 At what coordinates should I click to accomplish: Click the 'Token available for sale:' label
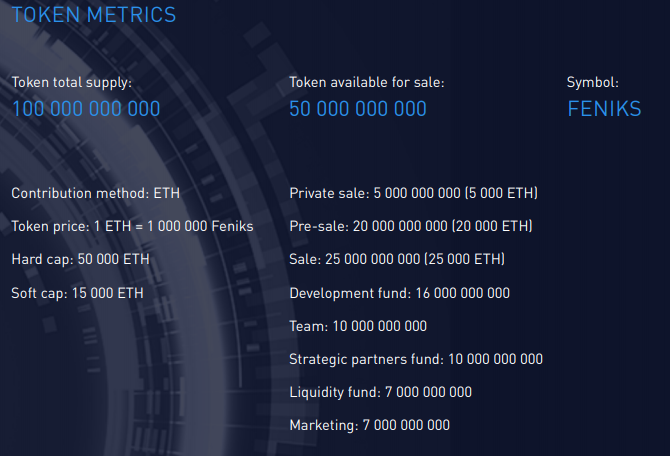(x=367, y=83)
